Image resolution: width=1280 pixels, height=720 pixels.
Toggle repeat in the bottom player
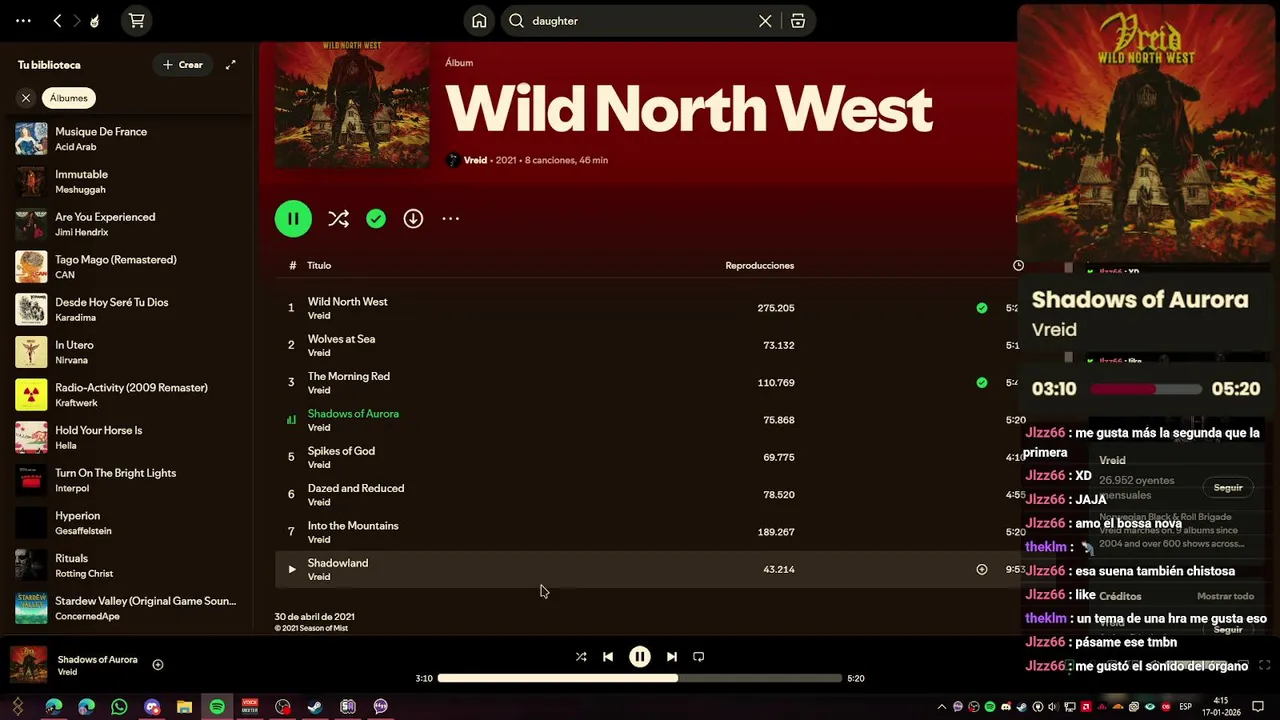pos(699,657)
